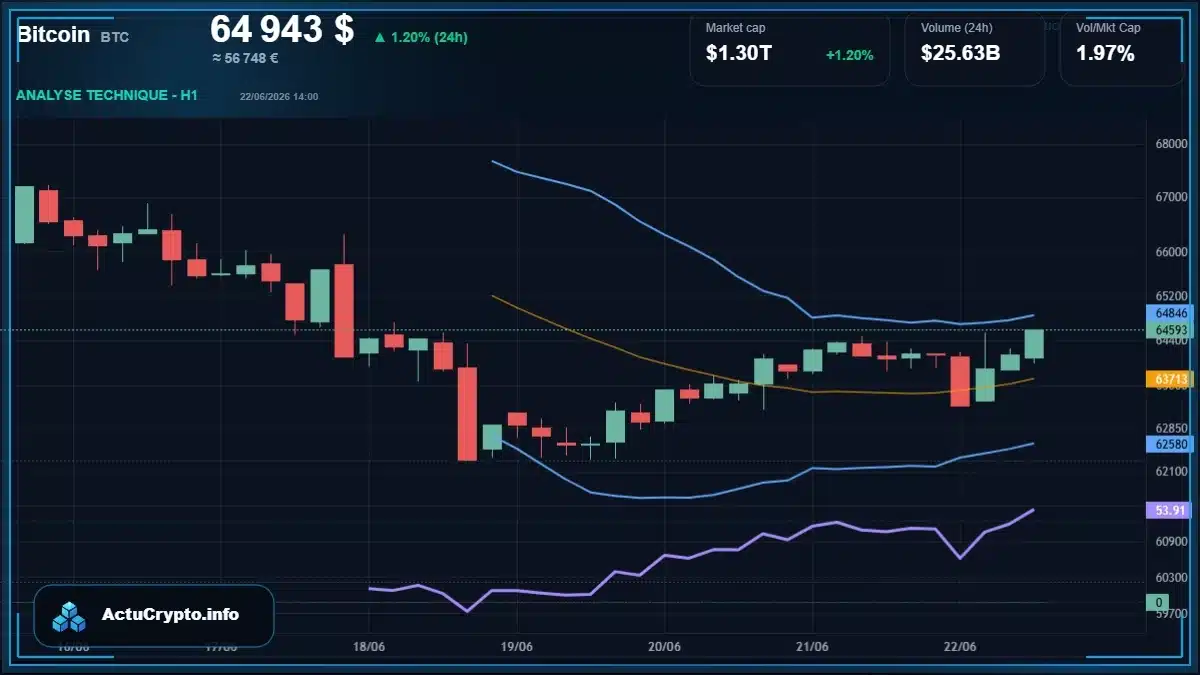Click the $25.63B volume value

(960, 54)
